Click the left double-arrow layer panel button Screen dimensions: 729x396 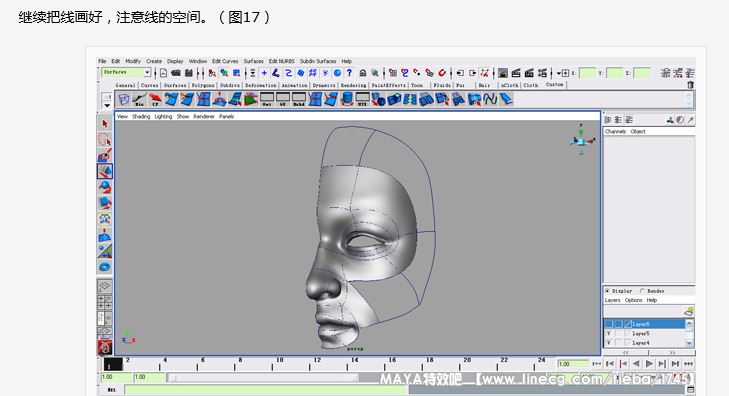click(x=626, y=353)
